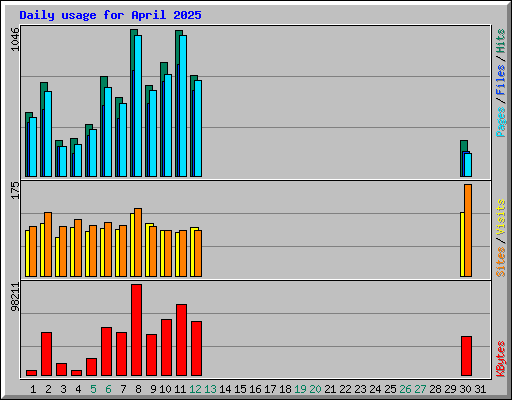Select the red KBytes bar for day 3
Screen dimensions: 512x400
coord(61,369)
